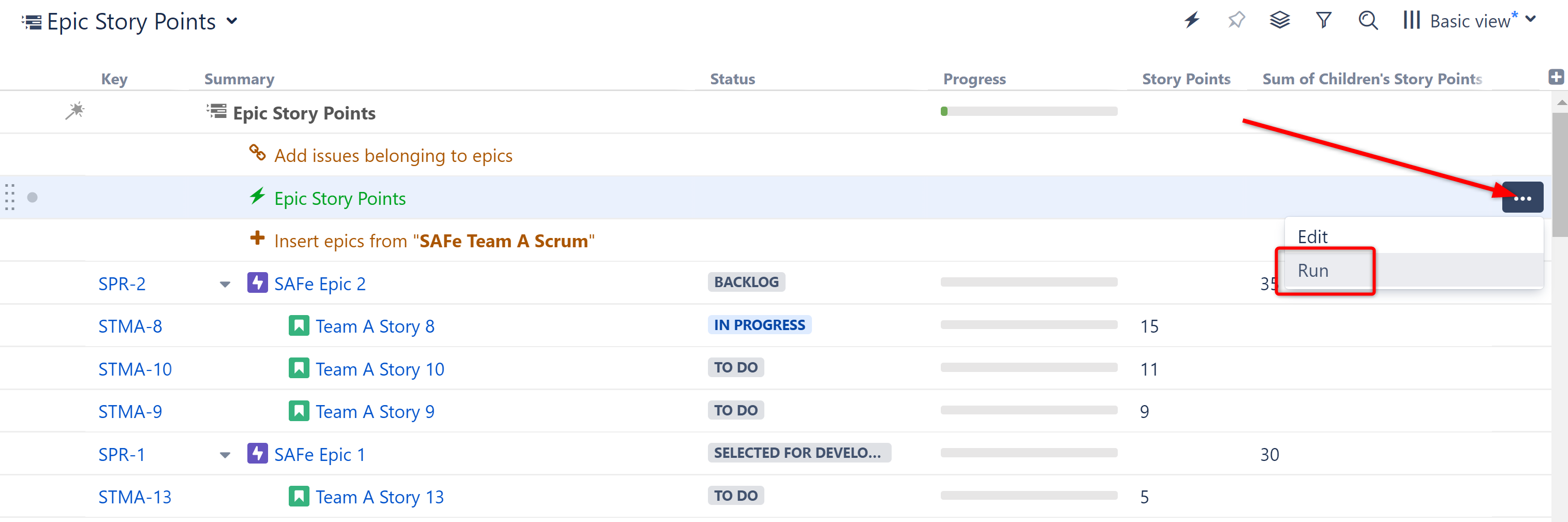Click the magic wand automation icon

[x=75, y=111]
